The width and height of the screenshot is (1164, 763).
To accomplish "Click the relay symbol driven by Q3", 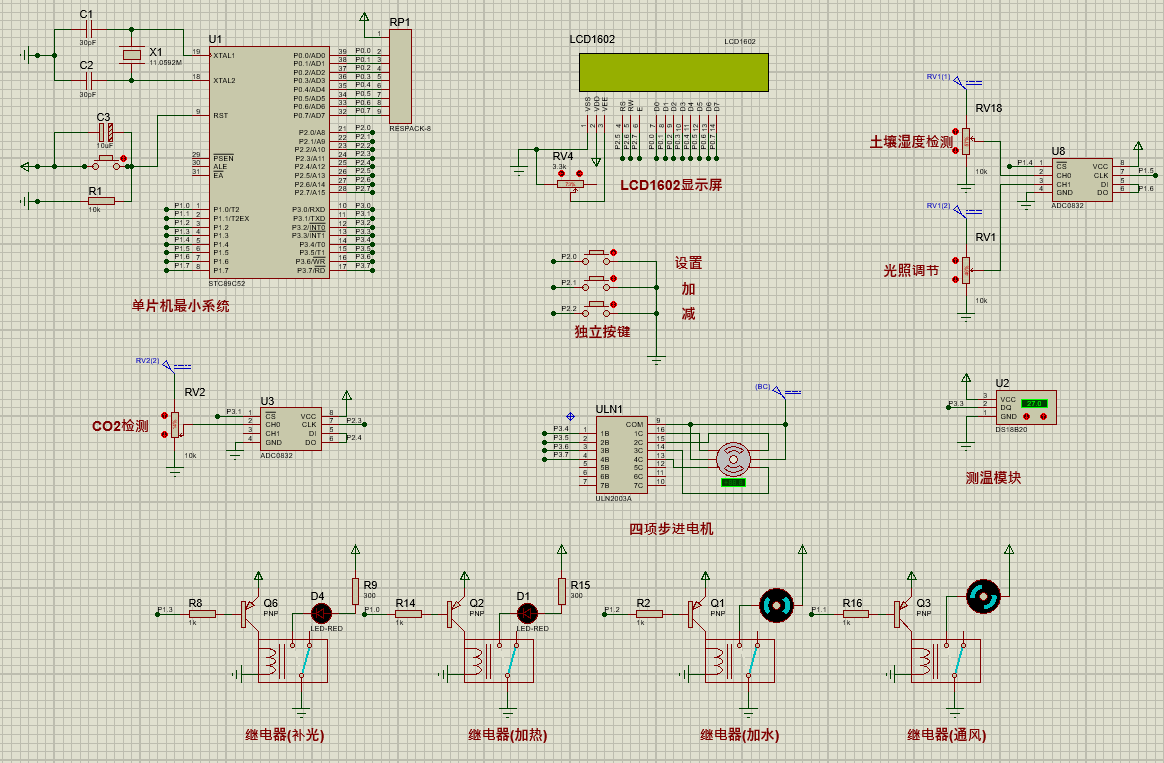I will 946,661.
